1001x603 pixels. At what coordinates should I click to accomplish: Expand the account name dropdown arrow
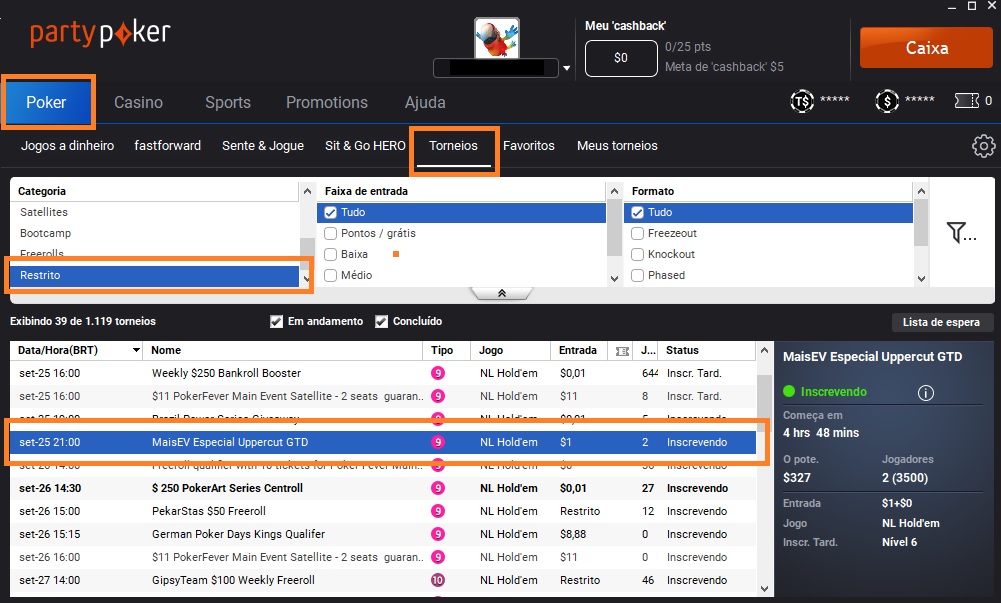tap(566, 68)
